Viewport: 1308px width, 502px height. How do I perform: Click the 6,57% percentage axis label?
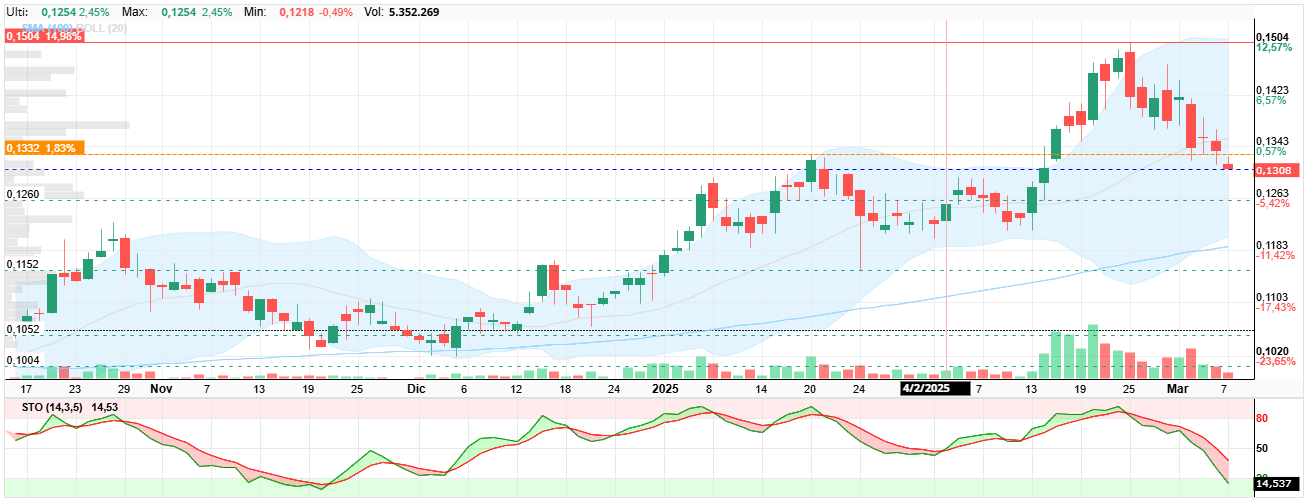click(x=1271, y=100)
